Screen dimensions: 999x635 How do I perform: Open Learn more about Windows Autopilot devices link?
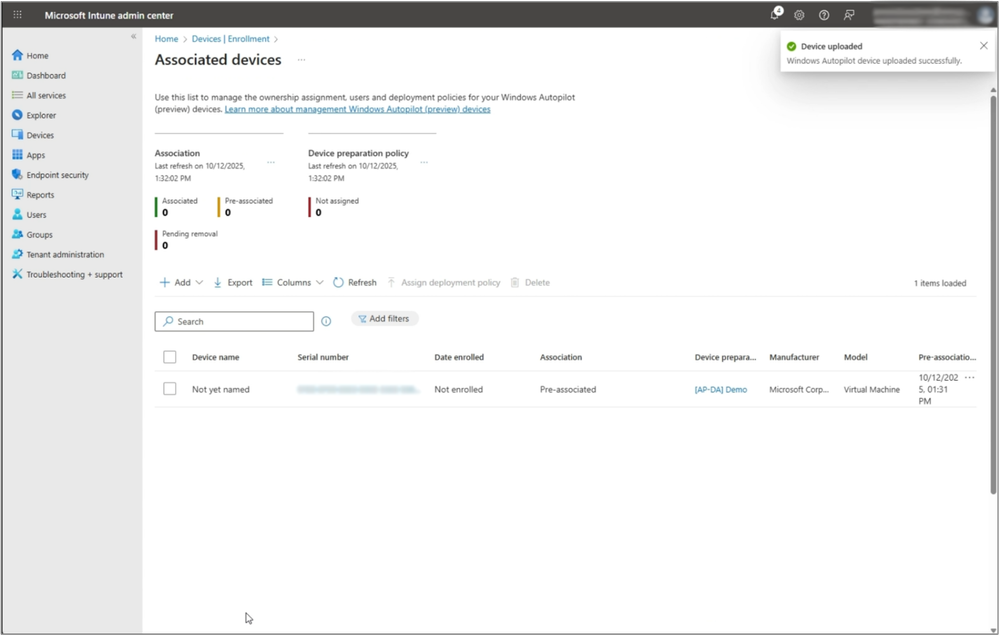click(357, 109)
